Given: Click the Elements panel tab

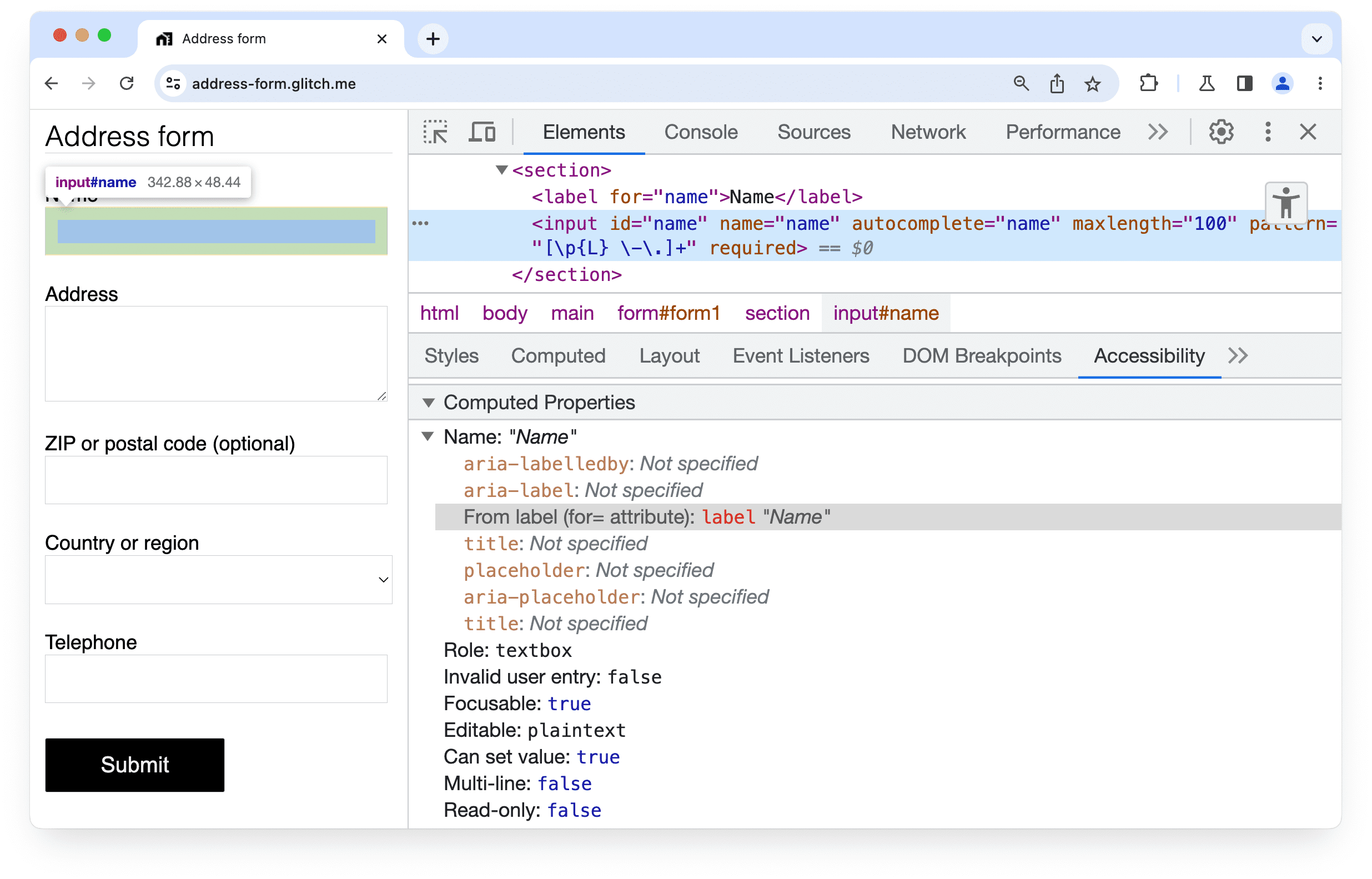Looking at the screenshot, I should pyautogui.click(x=583, y=132).
